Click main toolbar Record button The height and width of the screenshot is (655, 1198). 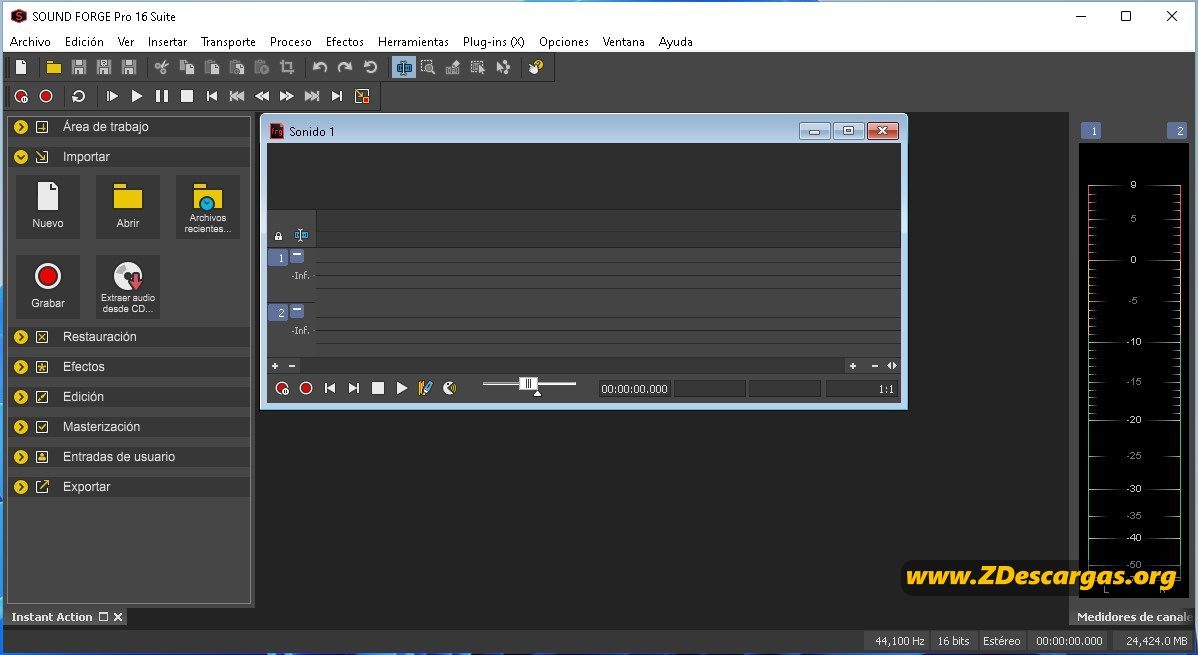(x=46, y=96)
